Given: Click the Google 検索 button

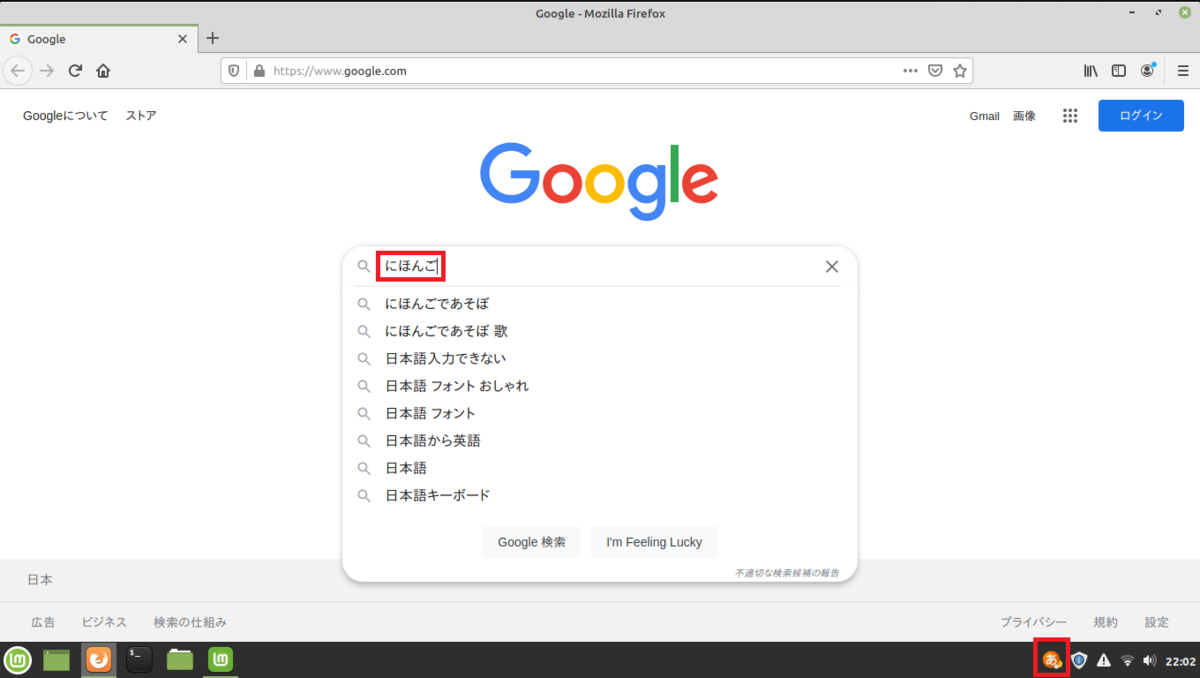Looking at the screenshot, I should [531, 542].
